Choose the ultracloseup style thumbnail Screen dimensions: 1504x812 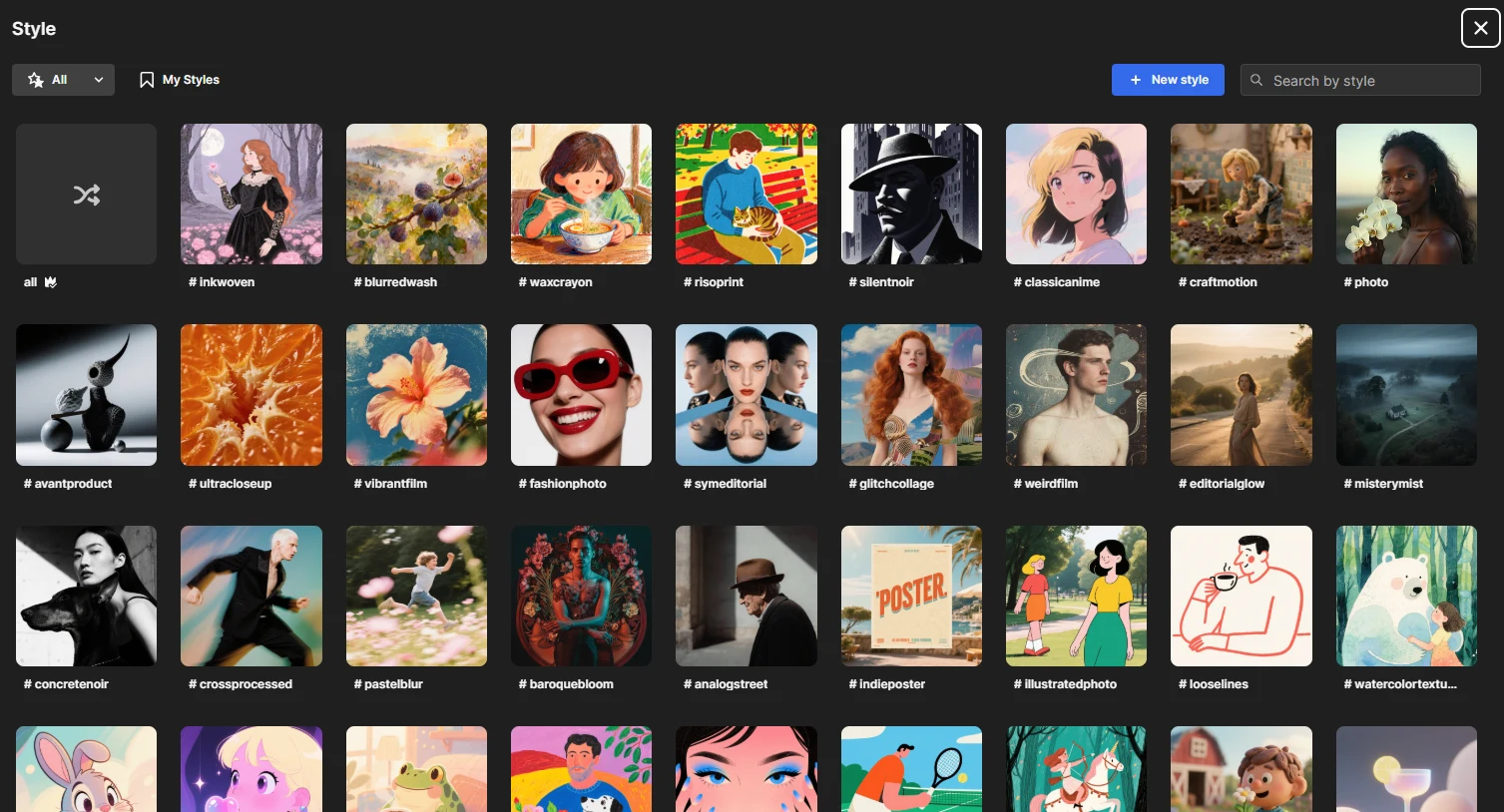(251, 395)
